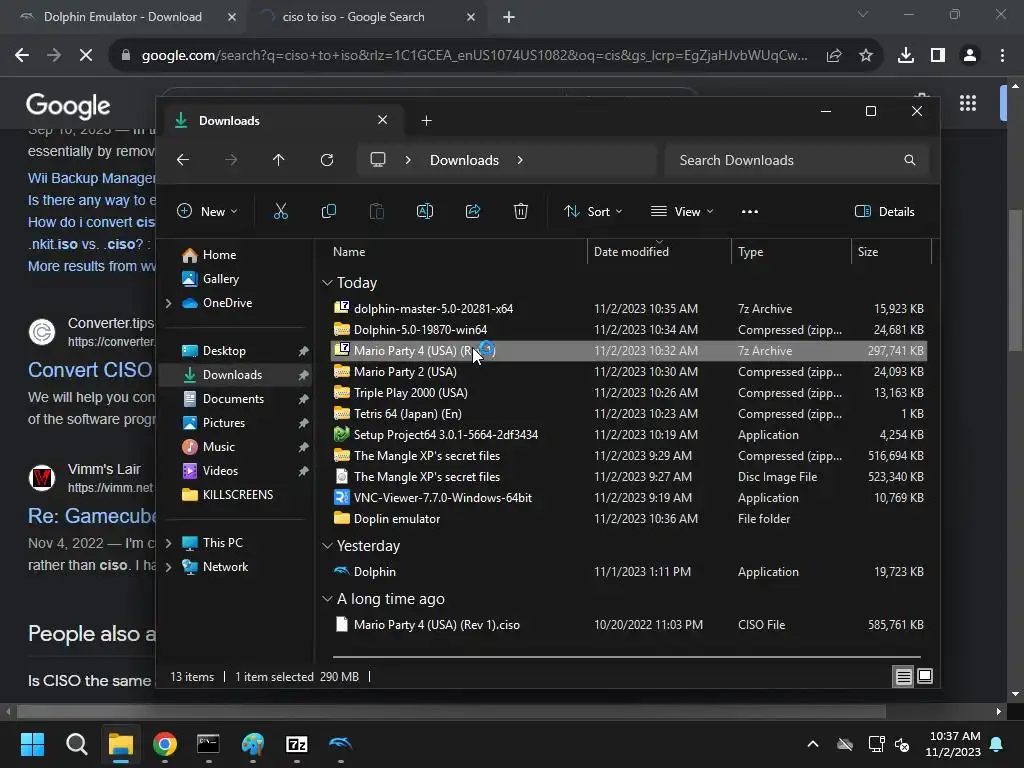Expand This PC in the navigation pane
The image size is (1024, 768).
pyautogui.click(x=168, y=543)
